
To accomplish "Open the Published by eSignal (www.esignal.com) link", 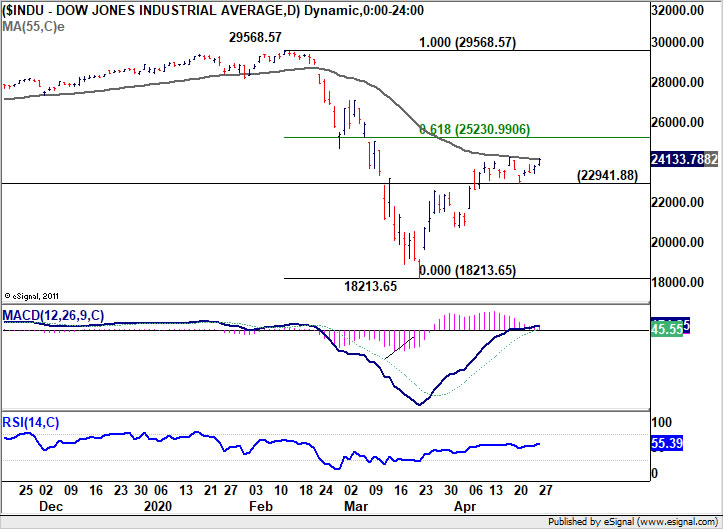I will point(634,522).
